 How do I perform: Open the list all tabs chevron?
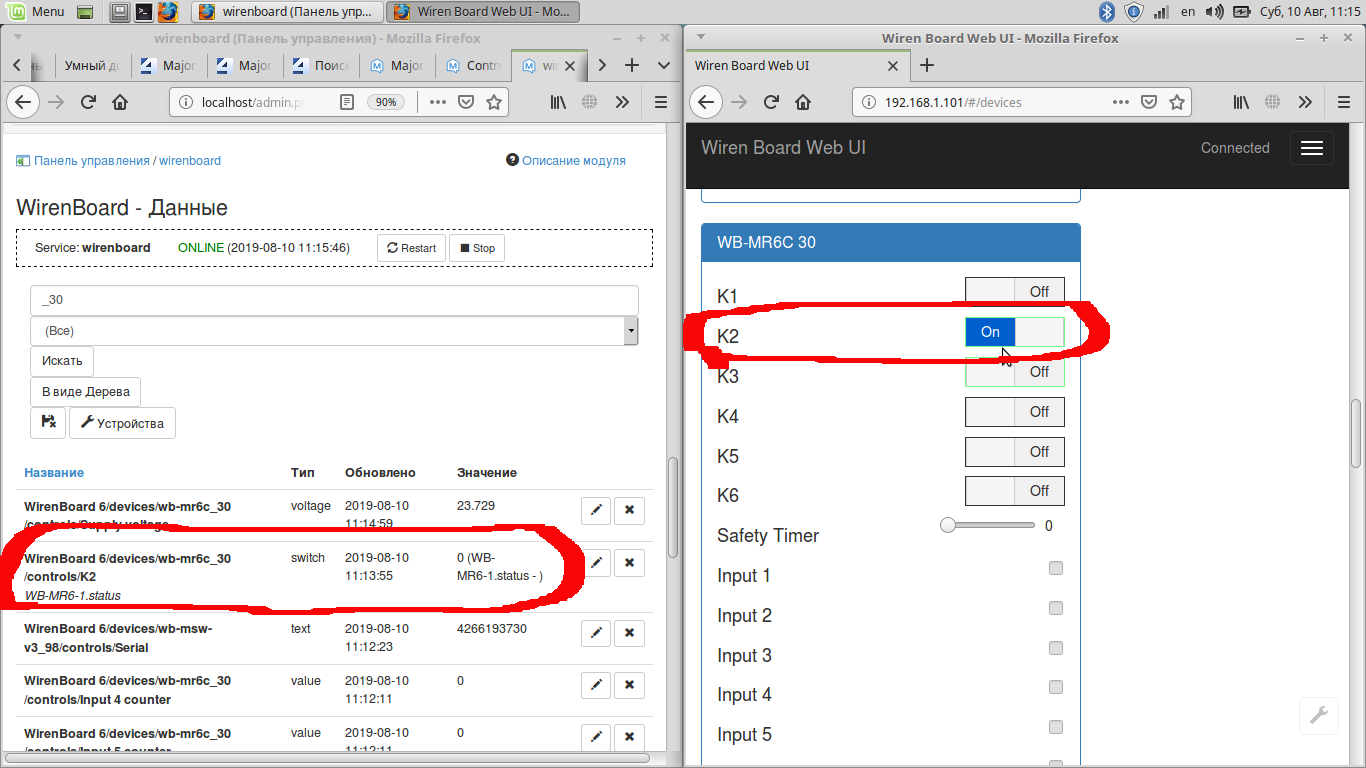[664, 65]
